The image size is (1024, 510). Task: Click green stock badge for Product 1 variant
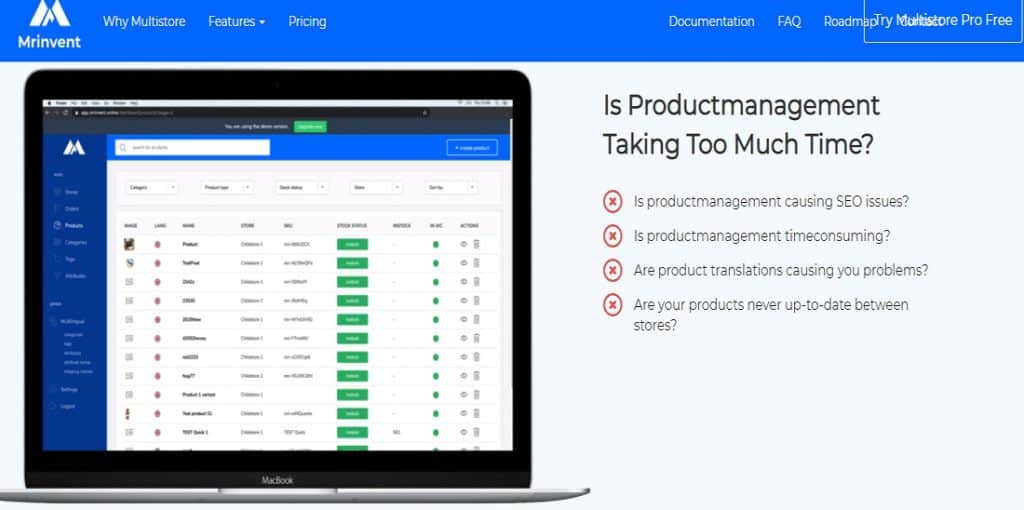[x=352, y=395]
